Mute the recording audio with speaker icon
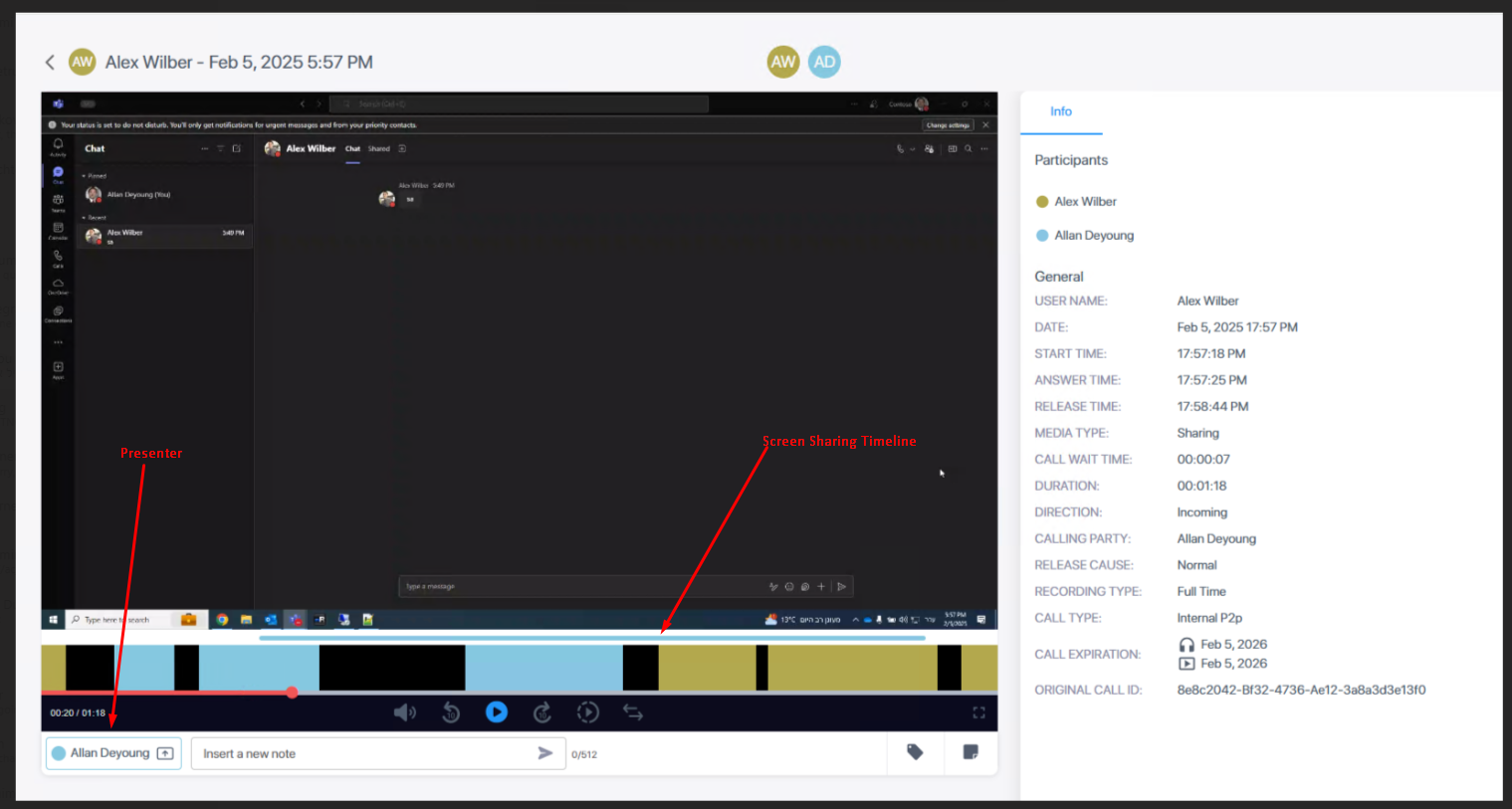This screenshot has height=809, width=1512. 404,712
